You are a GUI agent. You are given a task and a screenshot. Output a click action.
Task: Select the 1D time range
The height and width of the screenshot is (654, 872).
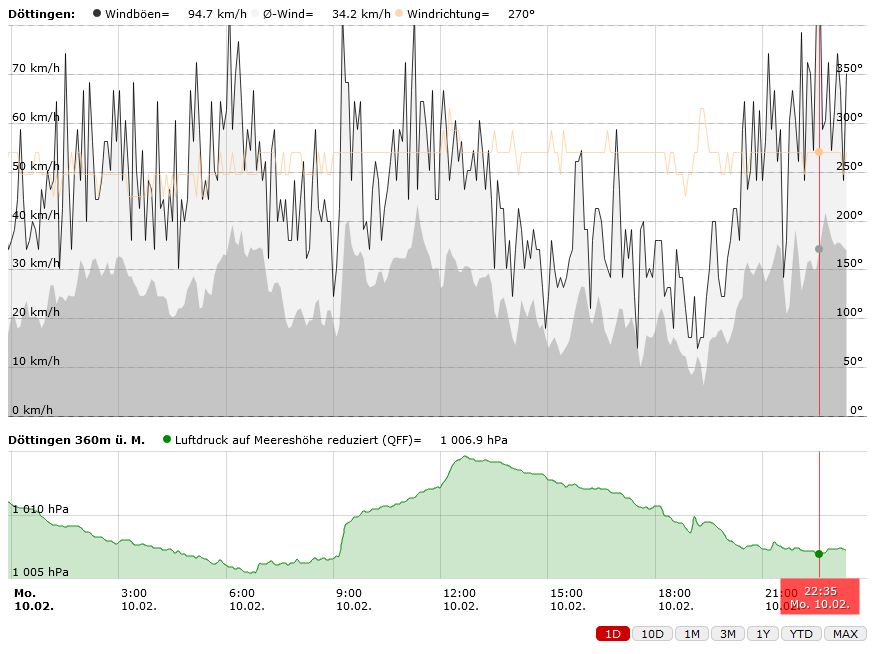tap(613, 634)
